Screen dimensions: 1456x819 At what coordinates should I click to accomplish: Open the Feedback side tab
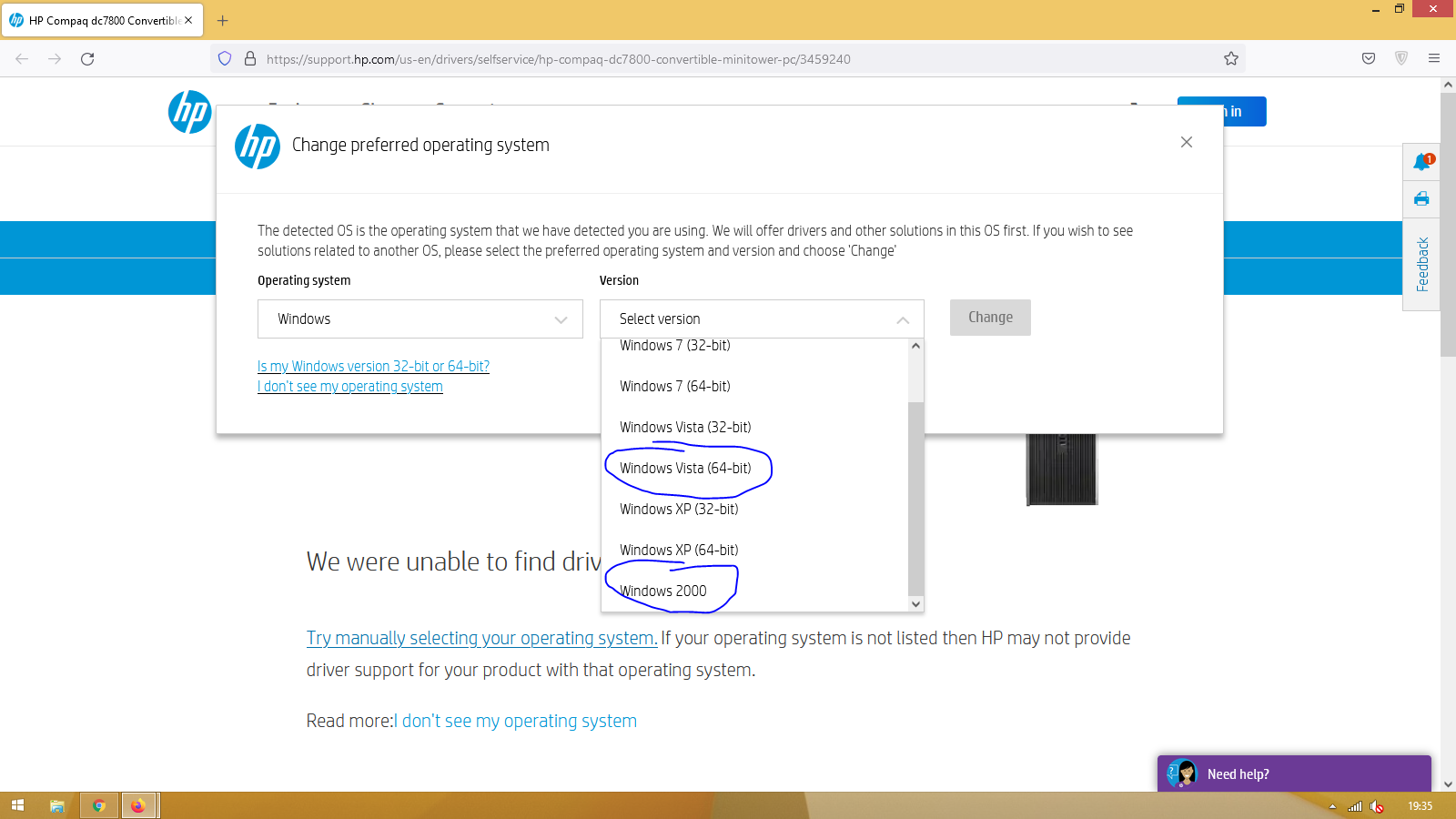click(x=1421, y=265)
